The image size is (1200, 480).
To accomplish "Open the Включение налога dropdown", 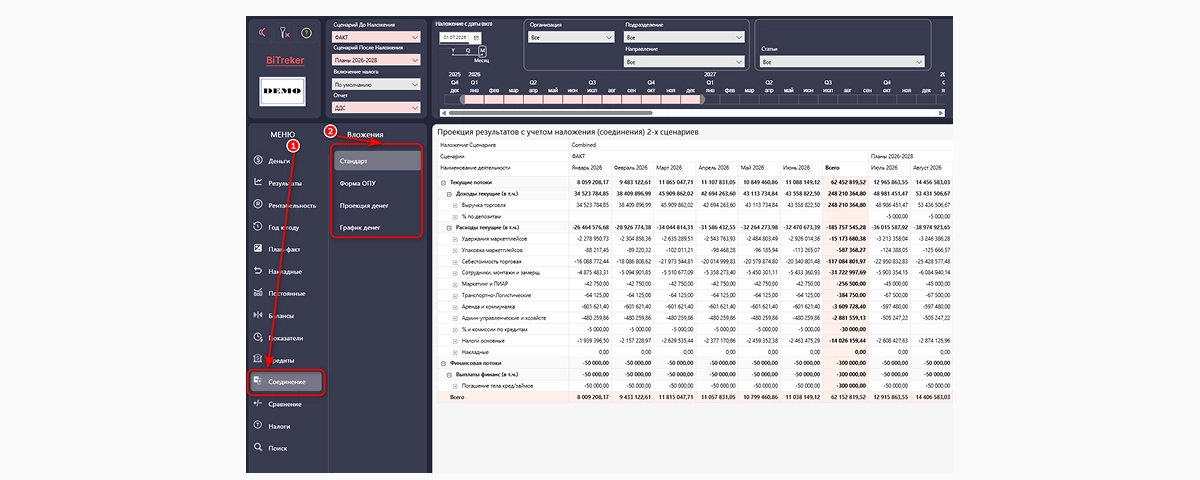I will 376,84.
